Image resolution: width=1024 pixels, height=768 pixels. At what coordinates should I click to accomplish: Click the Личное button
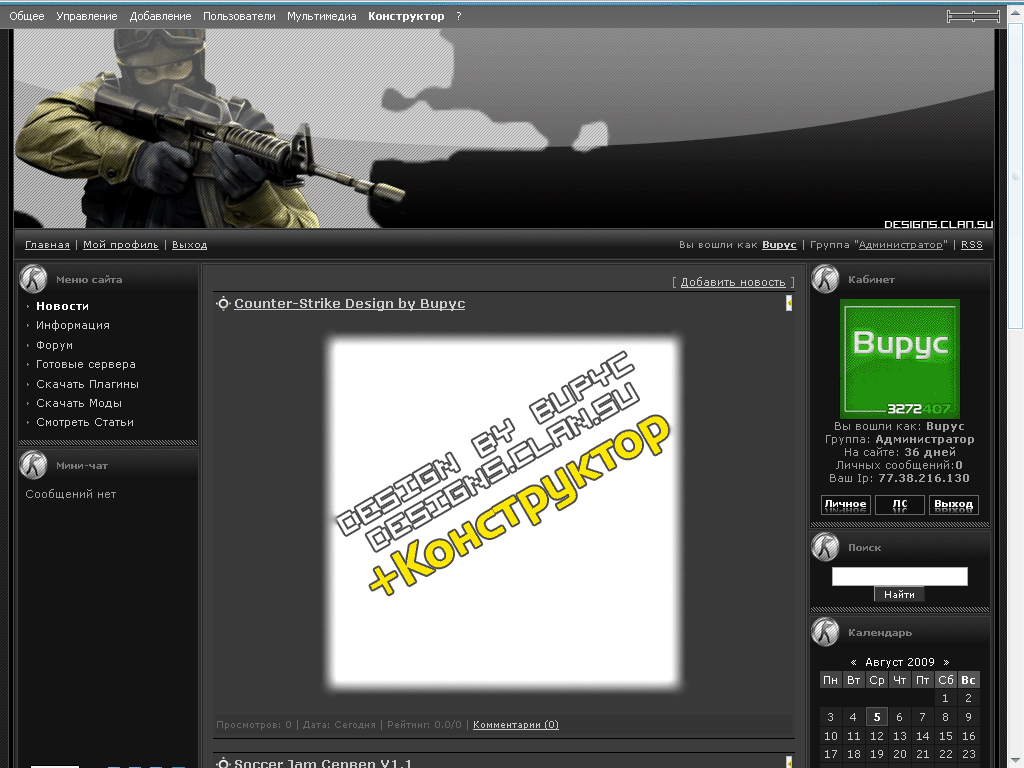coord(845,504)
